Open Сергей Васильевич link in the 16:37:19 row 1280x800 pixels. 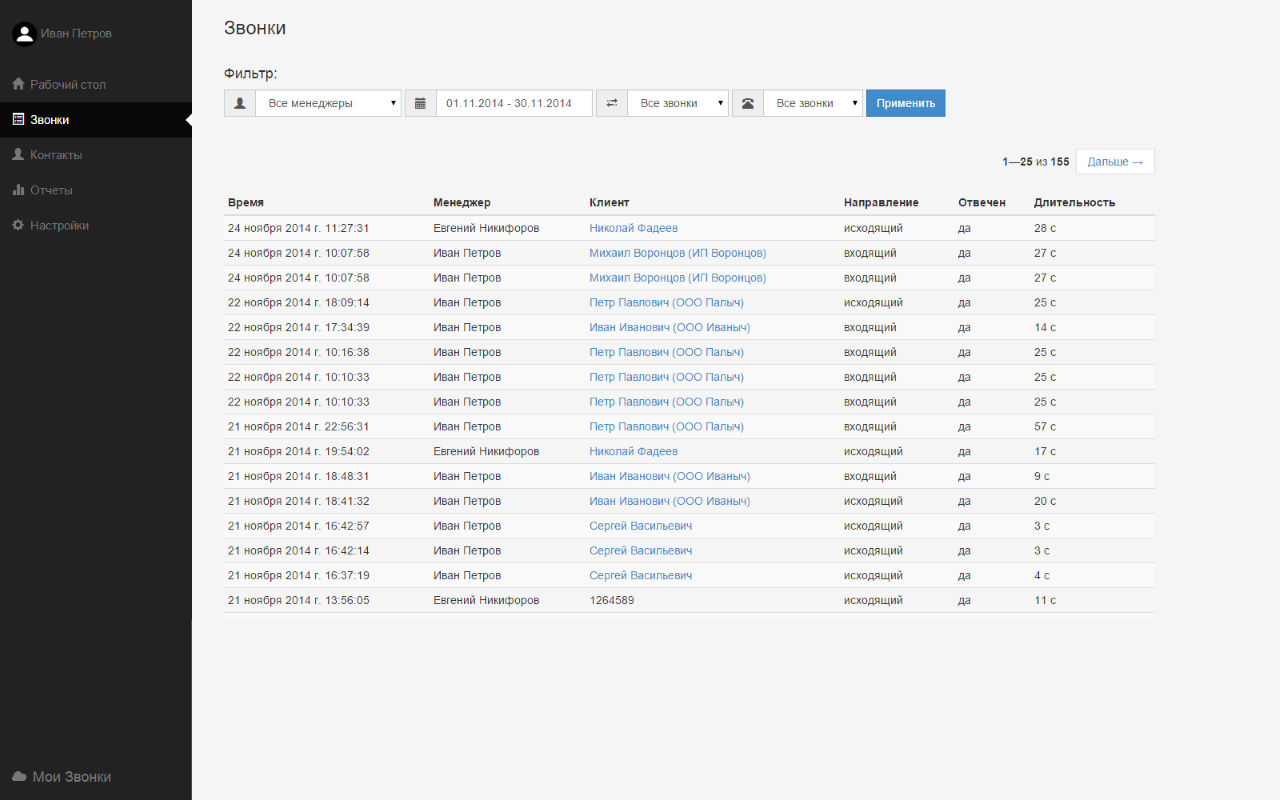tap(640, 575)
